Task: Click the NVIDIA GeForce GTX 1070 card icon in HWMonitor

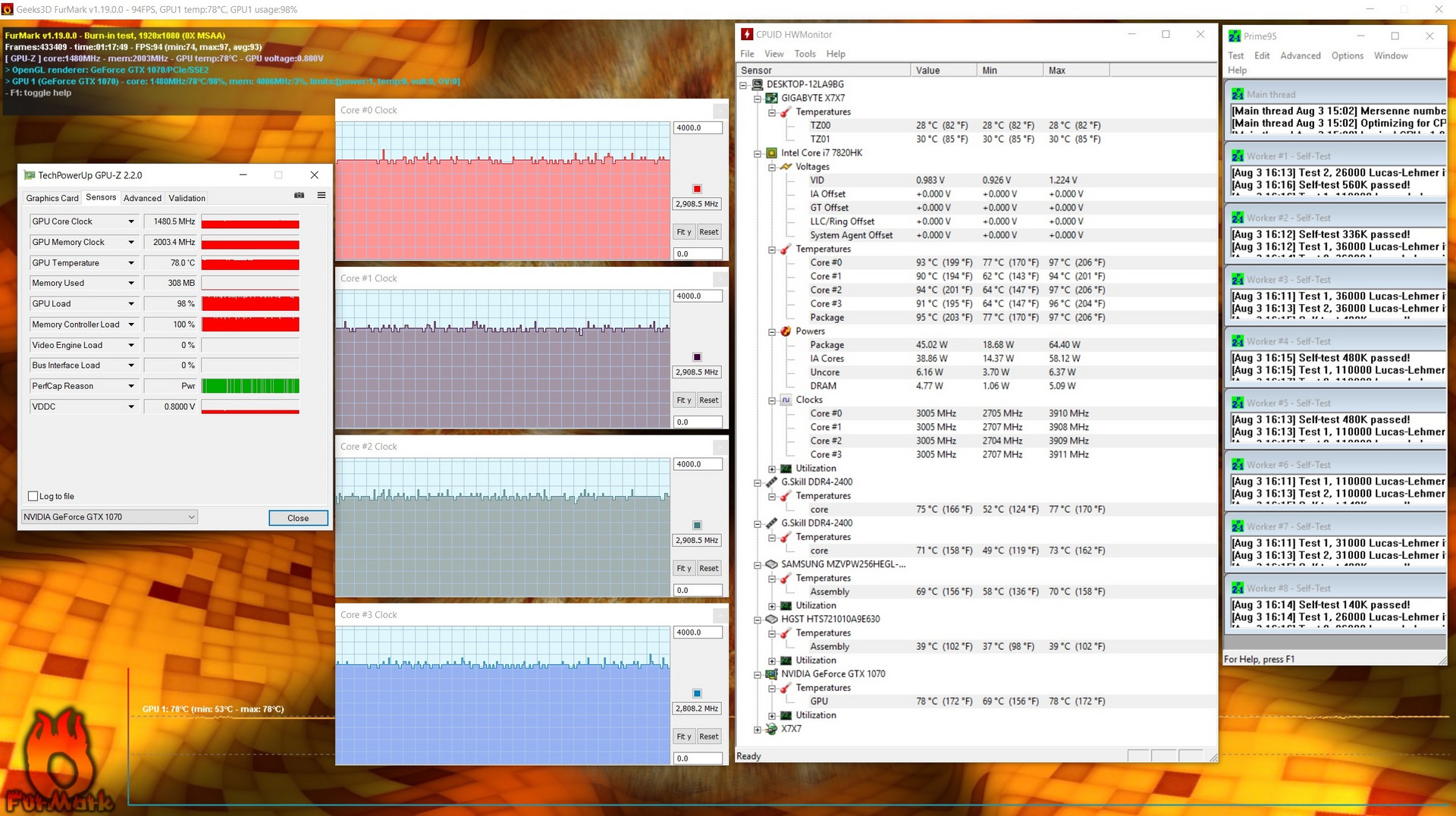Action: coord(771,674)
